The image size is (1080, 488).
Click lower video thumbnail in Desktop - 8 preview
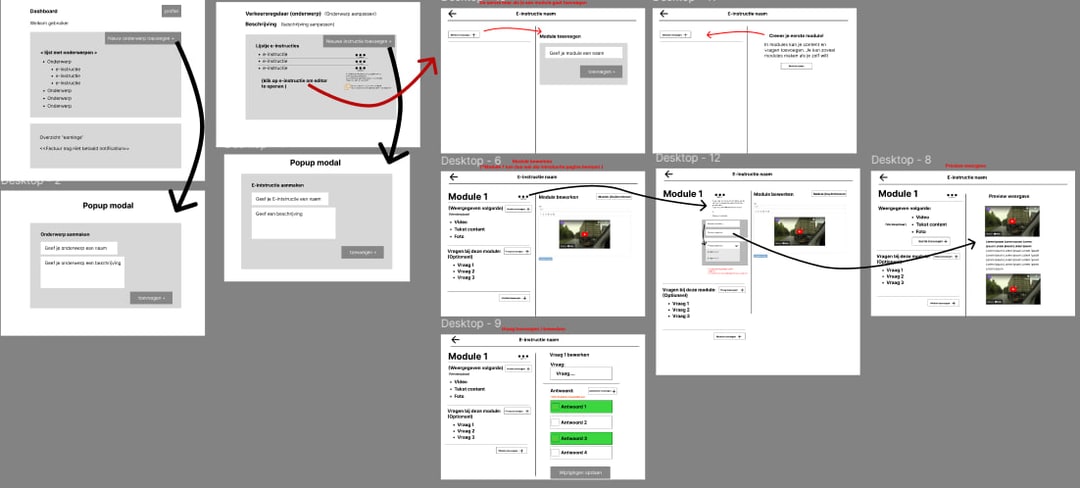(1012, 289)
